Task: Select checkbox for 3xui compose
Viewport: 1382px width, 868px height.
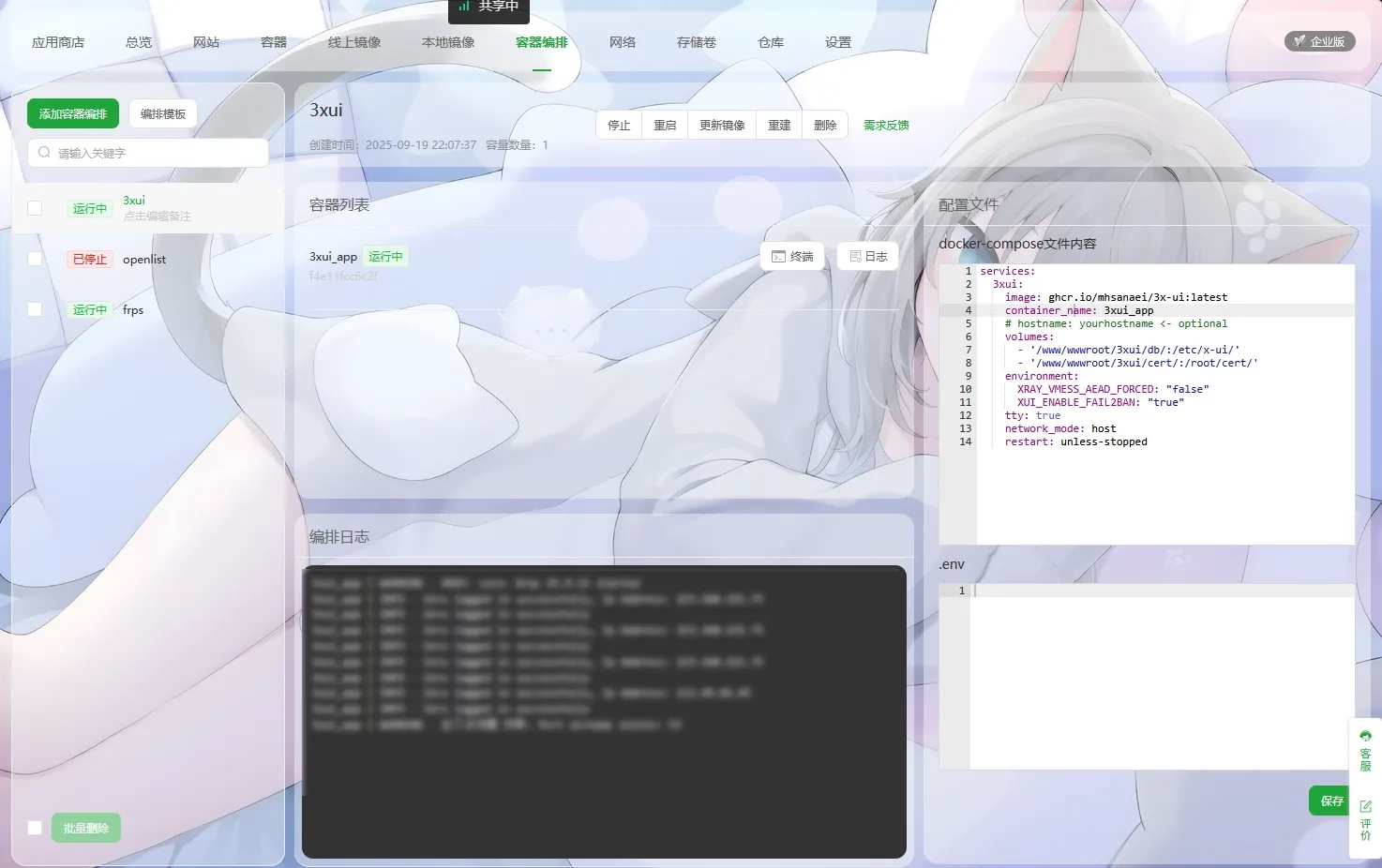Action: [35, 208]
